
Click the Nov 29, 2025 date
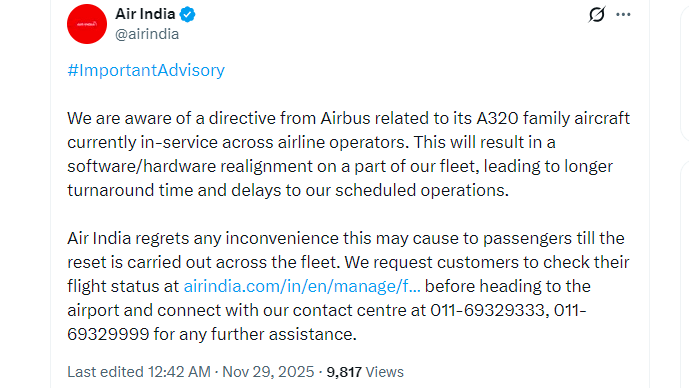click(x=268, y=372)
